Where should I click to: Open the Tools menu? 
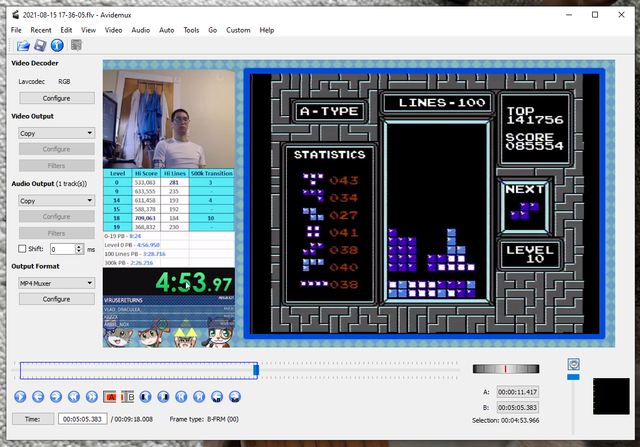point(191,30)
